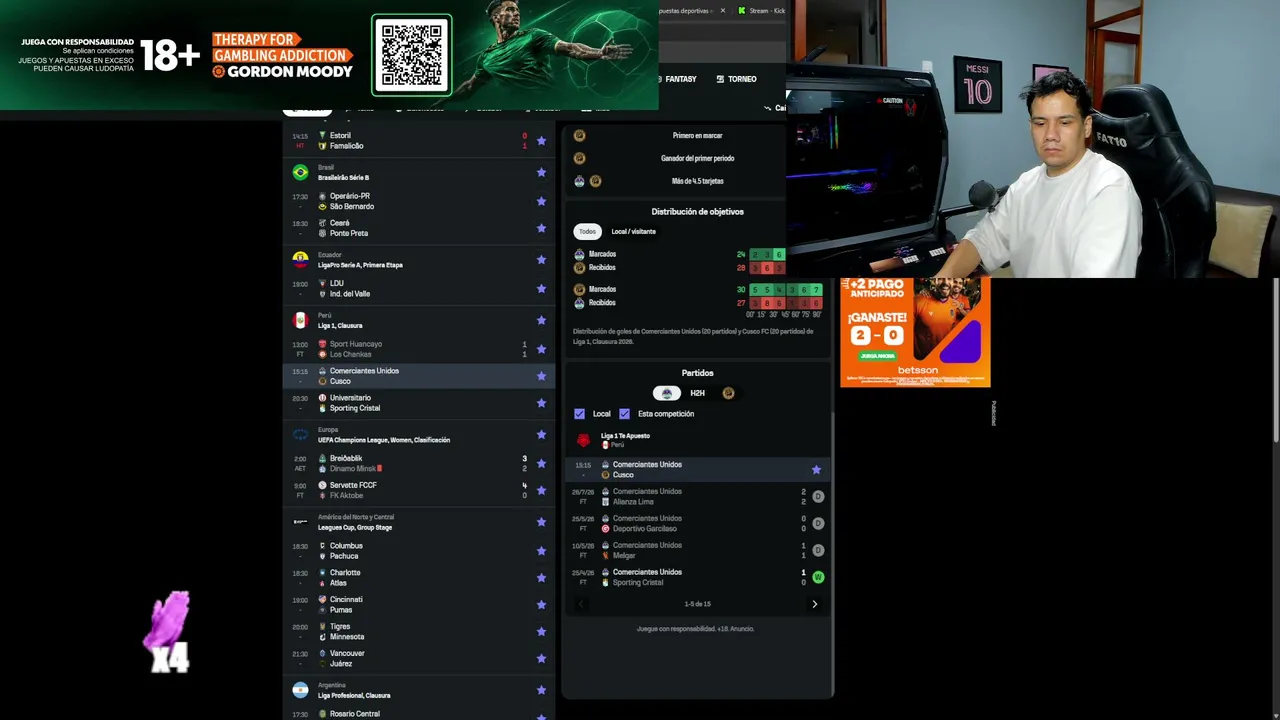Click the star in the H2H Comerciantes Unidos–Cusco row
The width and height of the screenshot is (1280, 720).
pyautogui.click(x=816, y=469)
